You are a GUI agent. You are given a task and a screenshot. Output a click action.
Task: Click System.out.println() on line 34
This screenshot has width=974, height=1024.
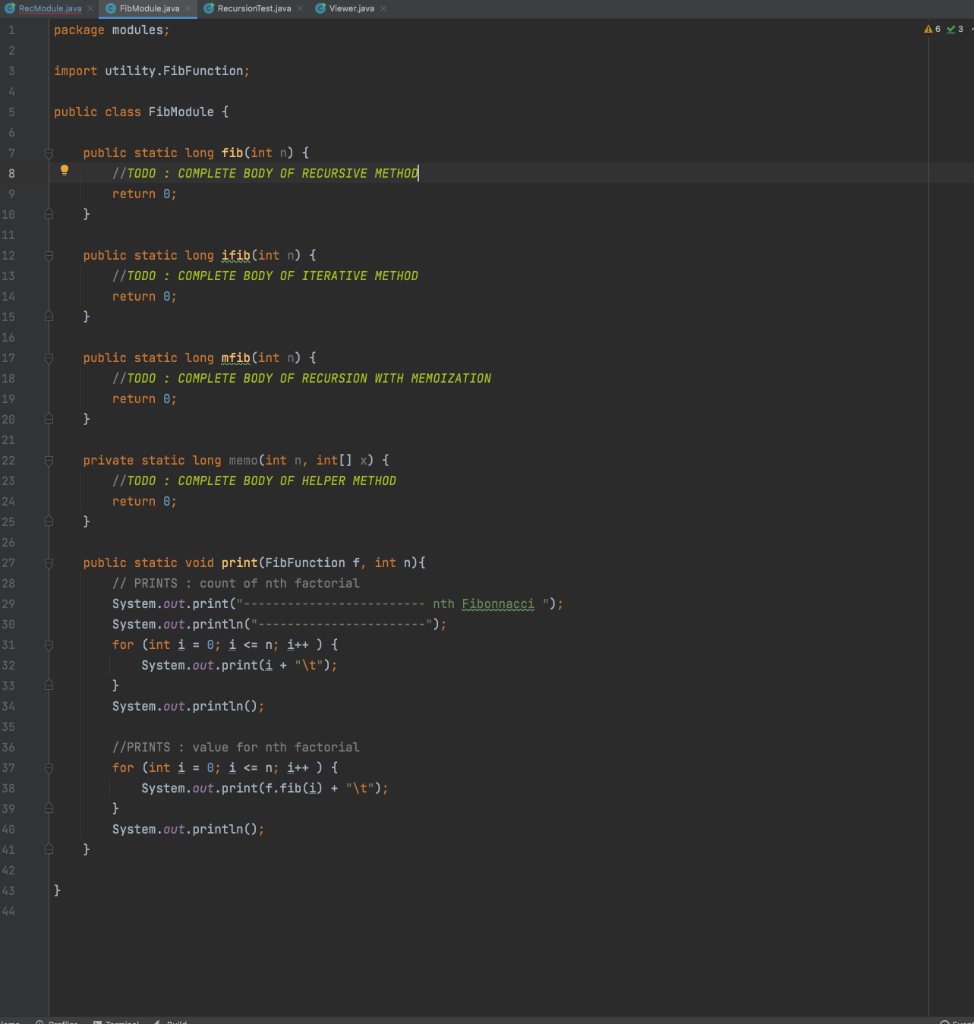pos(188,706)
